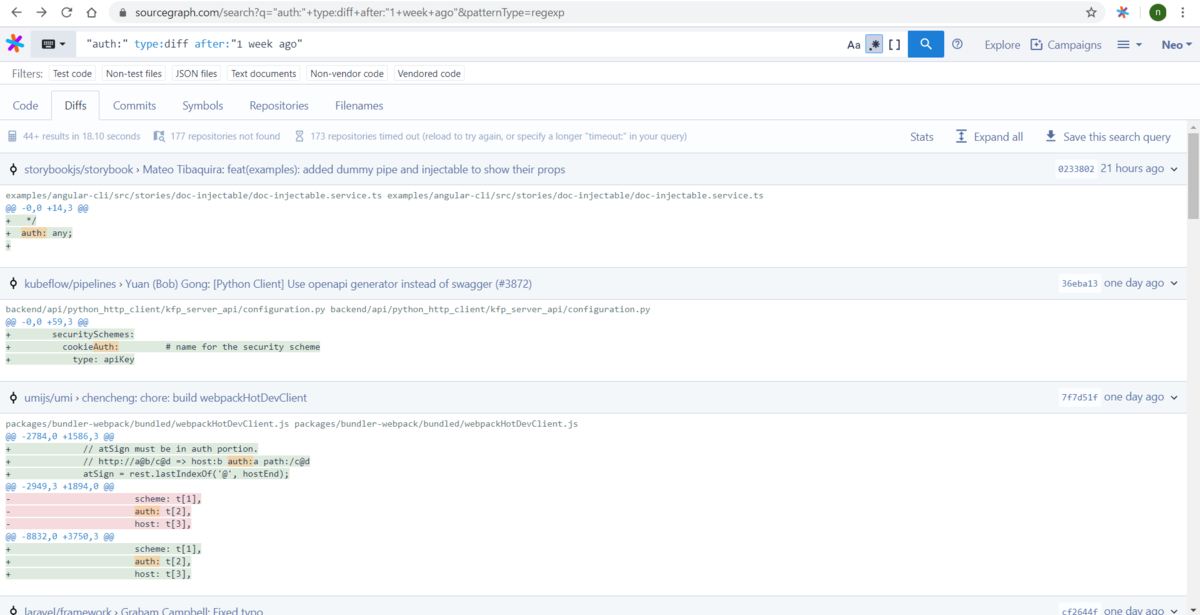The height and width of the screenshot is (615, 1200).
Task: Click commit icon beside kubeflow/pipelines
Action: [14, 284]
